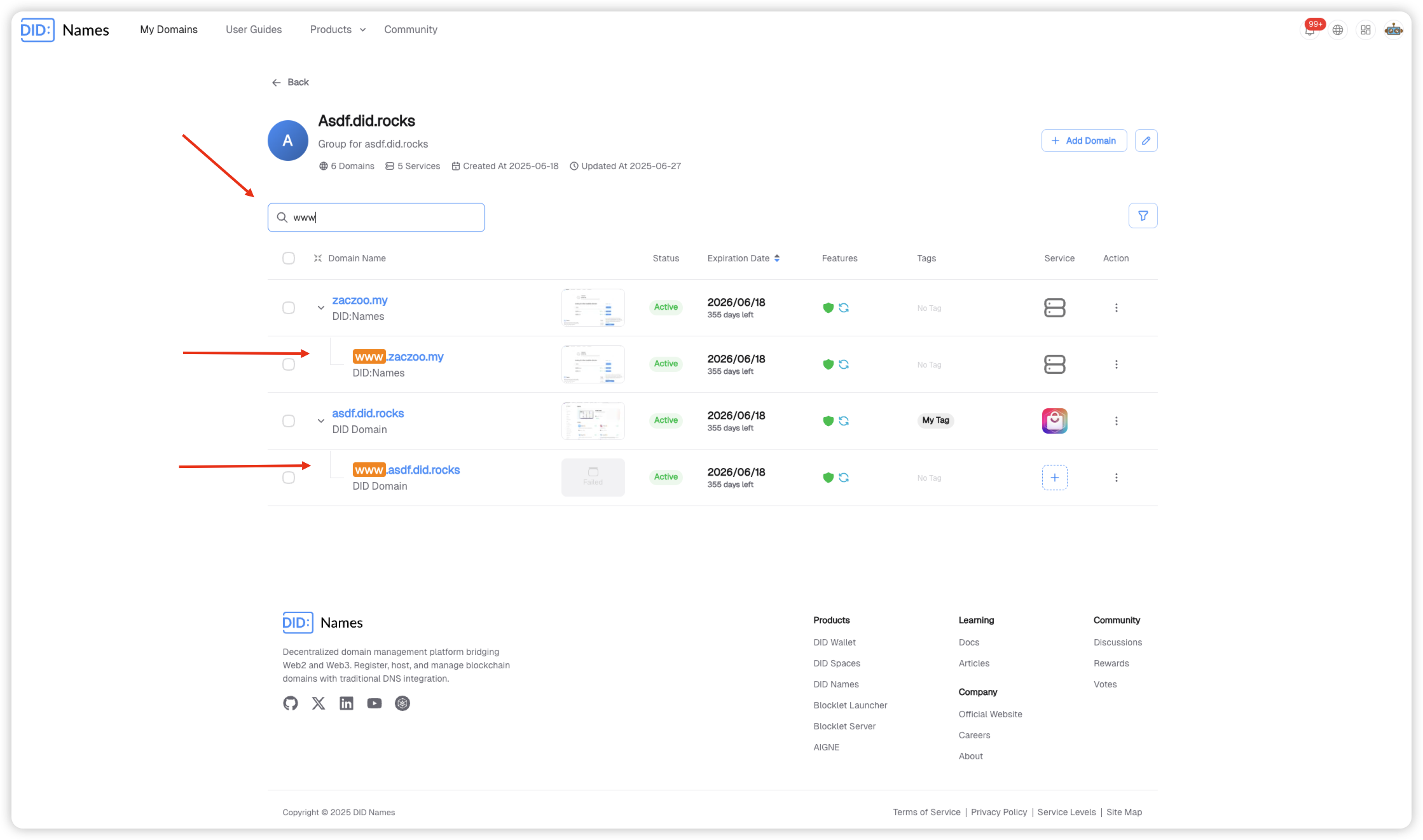
Task: Open three-dot action menu for zaczoo.my
Action: 1116,308
